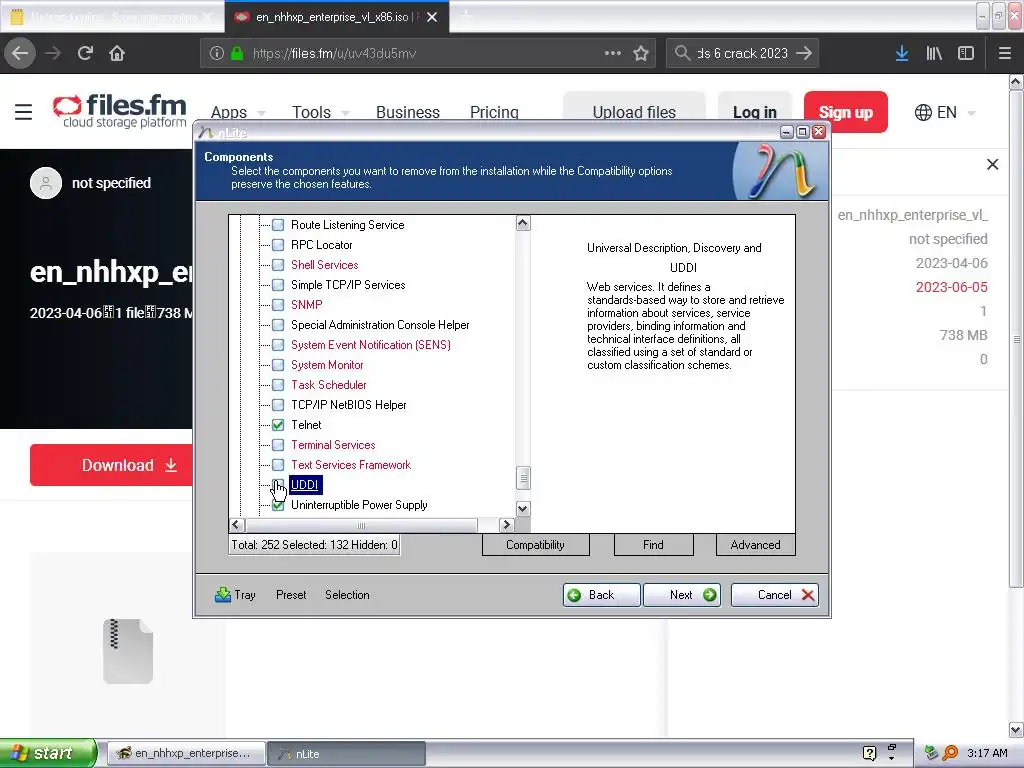Select Text Services Framework row

pos(351,465)
